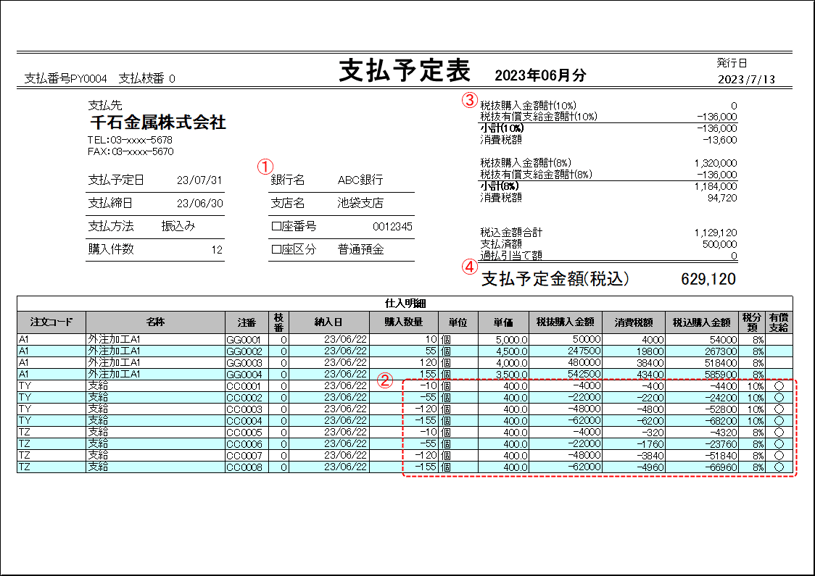This screenshot has width=815, height=576.
Task: Select the TEL:03-xxxx-5678 line
Action: point(130,140)
